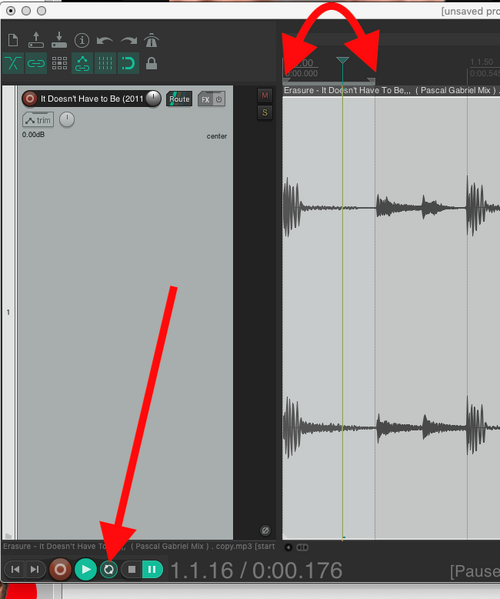The image size is (500, 599).
Task: Open project with the upload icon
Action: pos(36,40)
